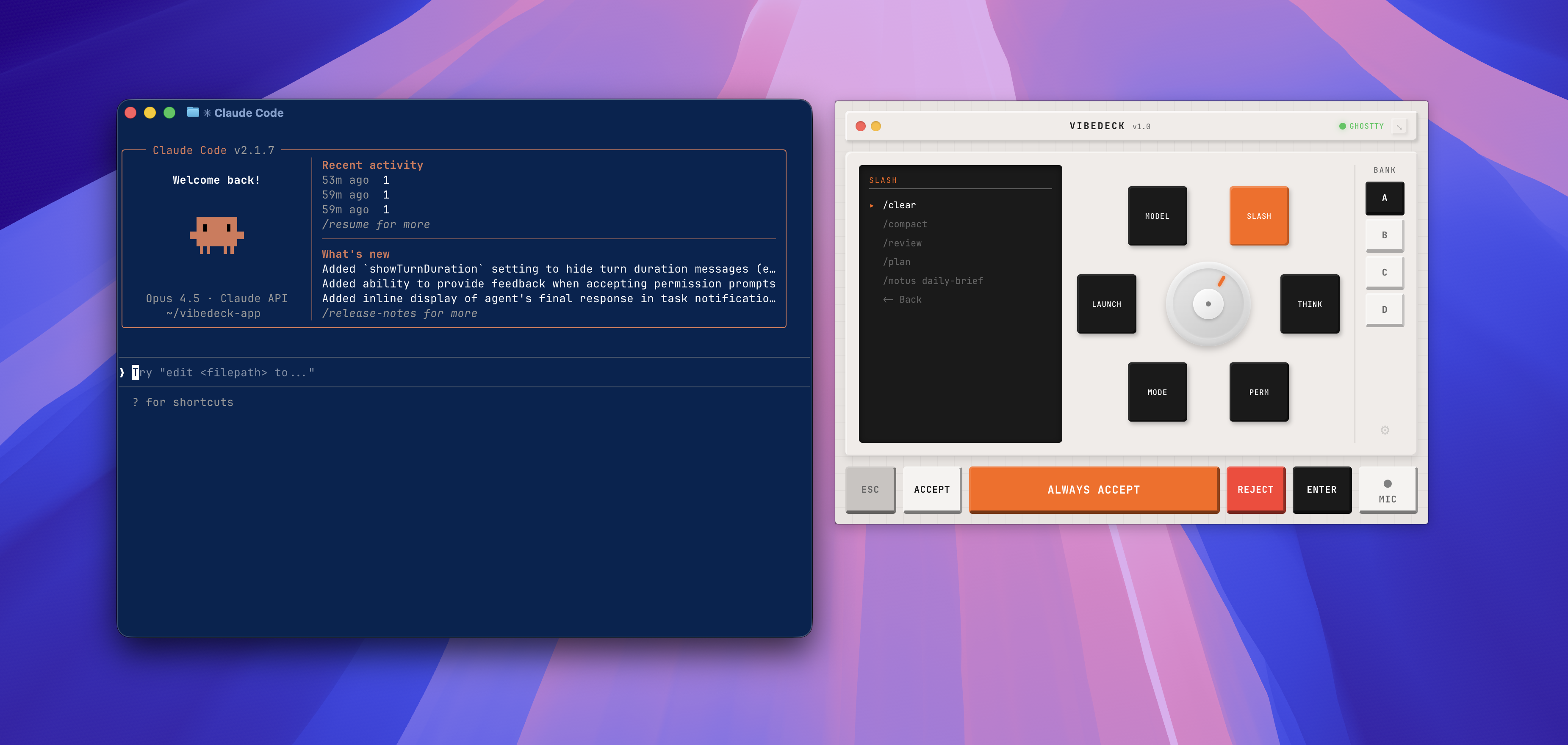Screen dimensions: 1568x745
Task: Toggle the green GHOSTTY connection indicator
Action: tap(1342, 126)
